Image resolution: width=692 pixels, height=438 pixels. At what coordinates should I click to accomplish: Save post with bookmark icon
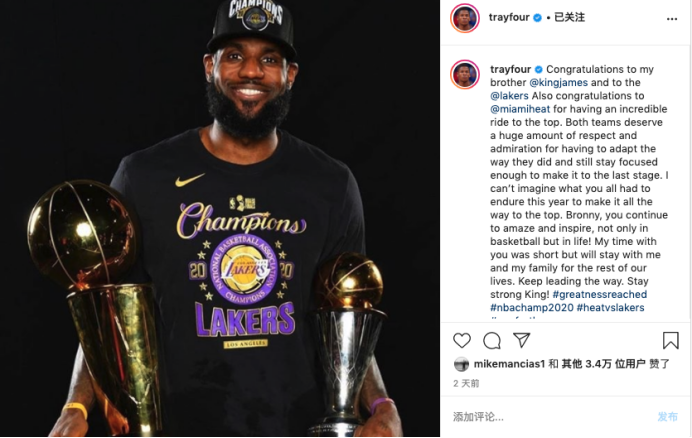[x=671, y=340]
